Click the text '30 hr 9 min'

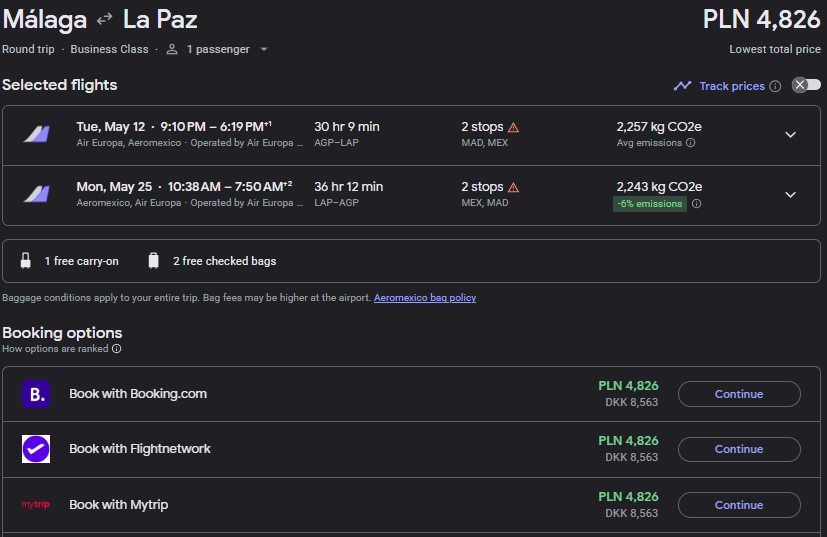pos(347,127)
